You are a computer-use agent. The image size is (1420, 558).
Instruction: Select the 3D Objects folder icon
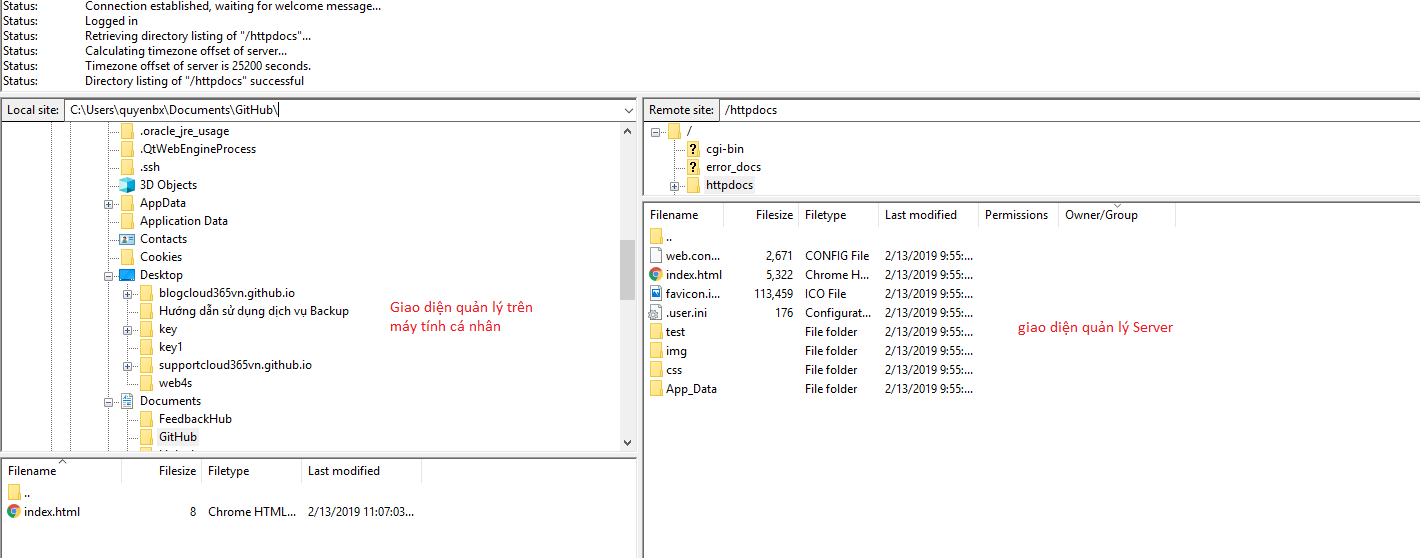pyautogui.click(x=127, y=185)
